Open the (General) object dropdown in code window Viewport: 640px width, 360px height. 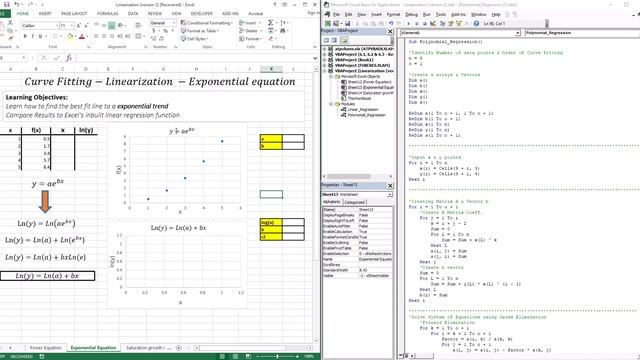(x=518, y=33)
